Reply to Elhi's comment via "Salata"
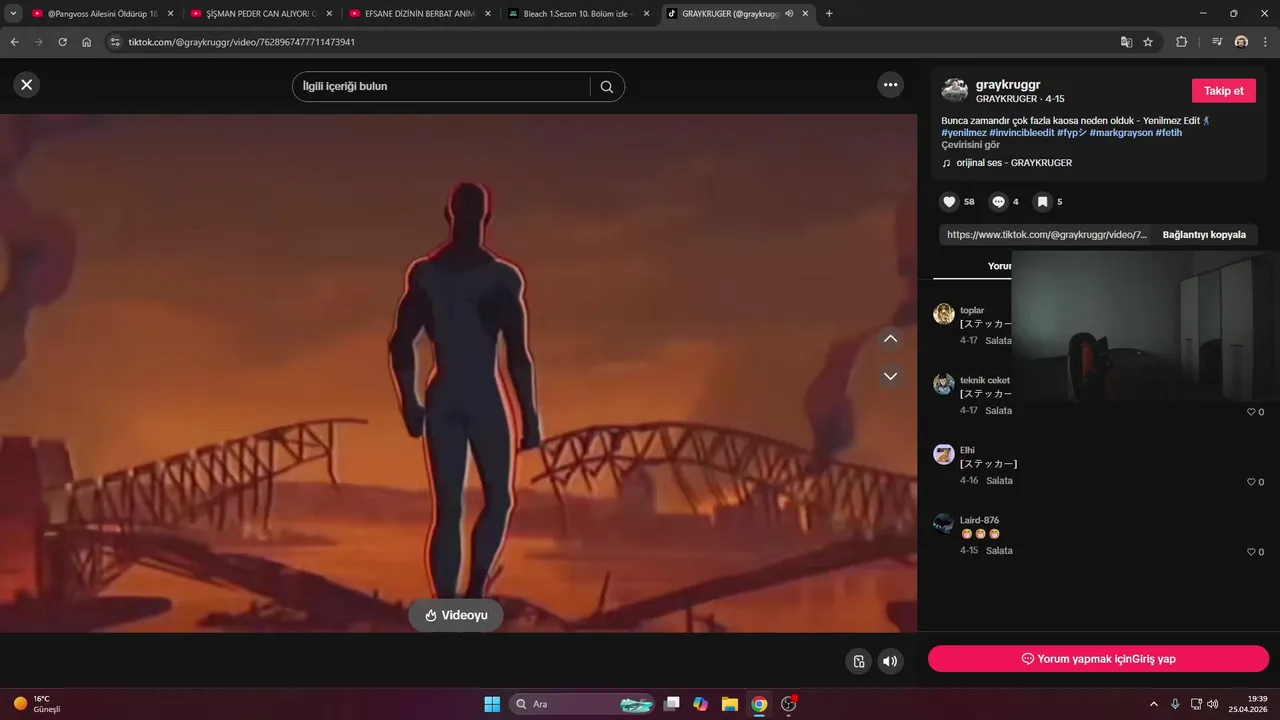Viewport: 1280px width, 720px height. click(999, 481)
